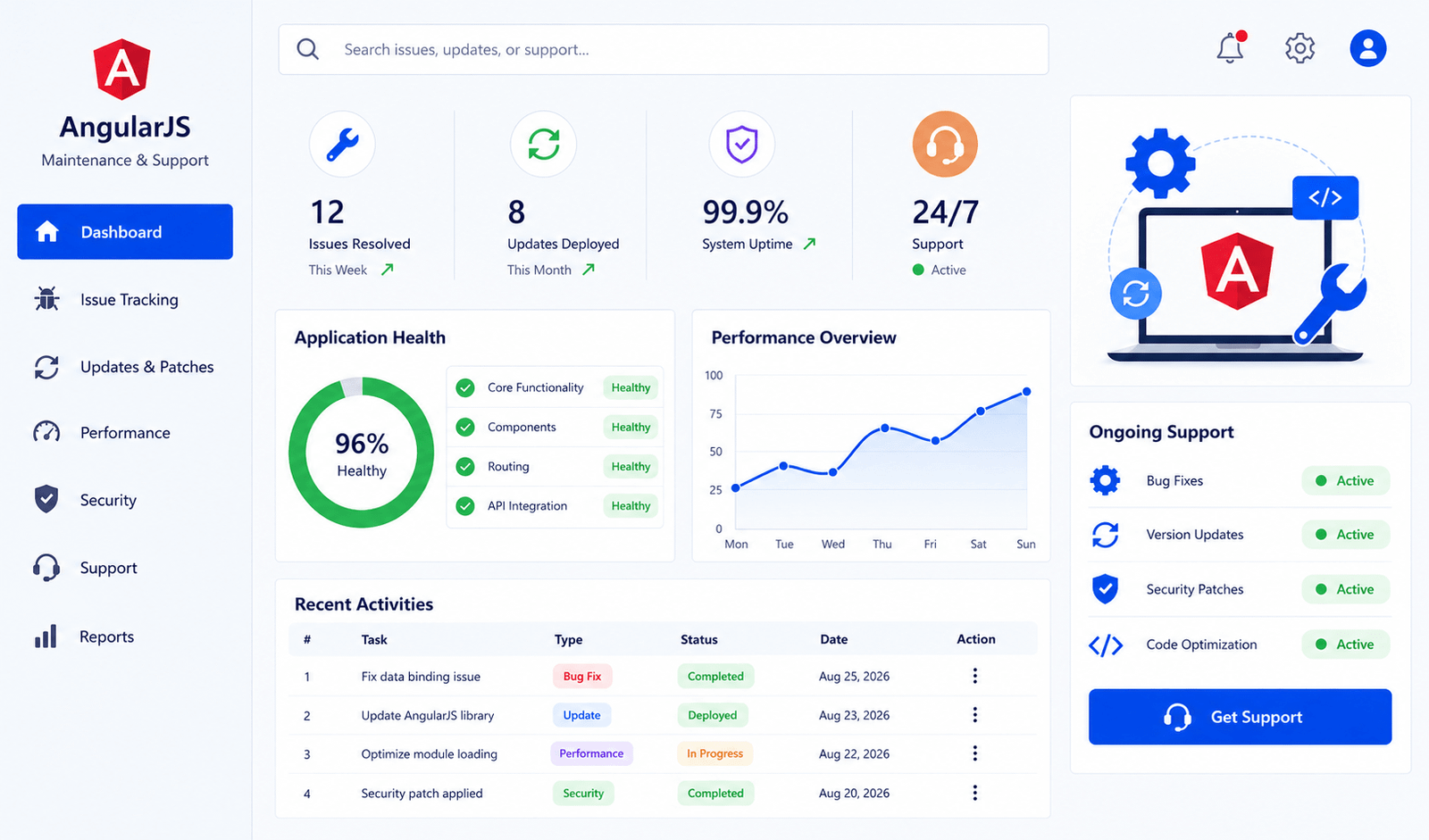
Task: Click the Components green checkmark
Action: click(465, 427)
